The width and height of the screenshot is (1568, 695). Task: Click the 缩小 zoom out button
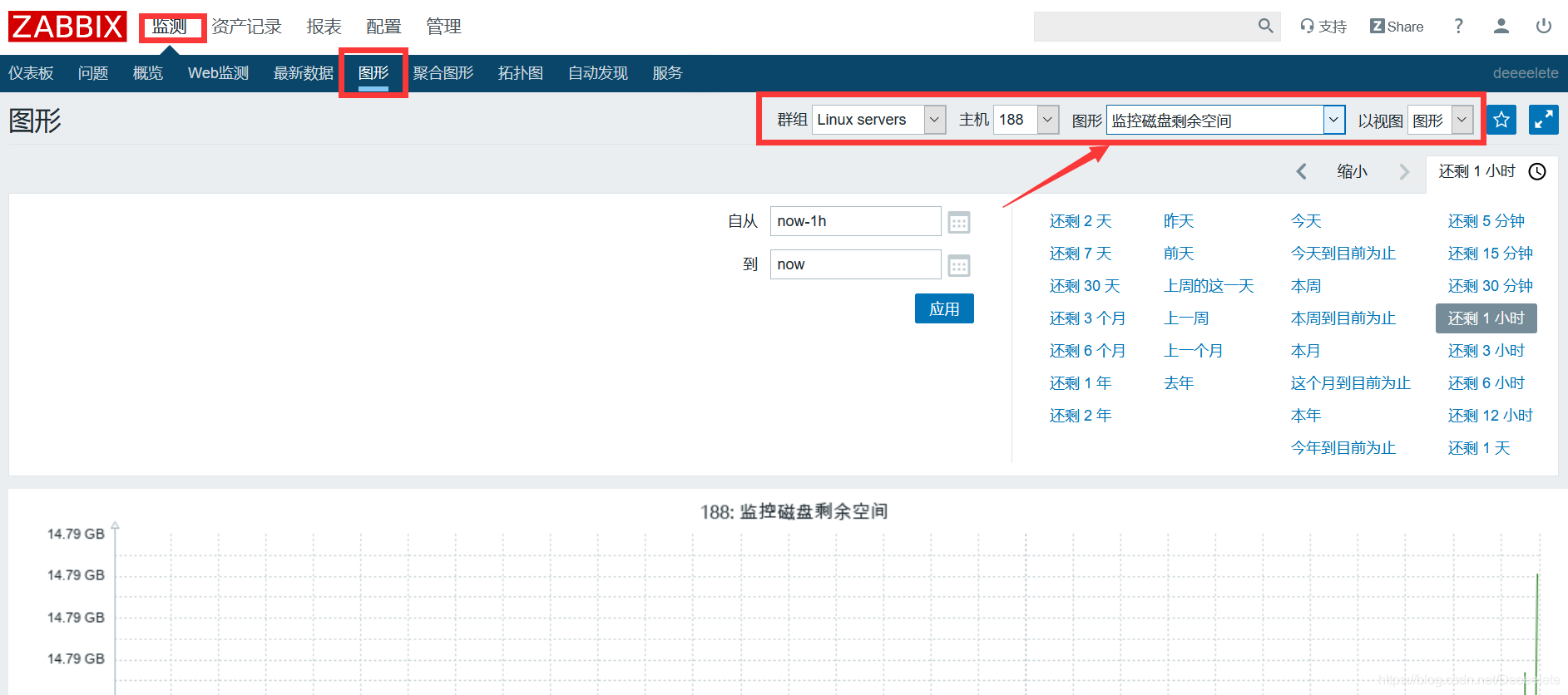1353,171
